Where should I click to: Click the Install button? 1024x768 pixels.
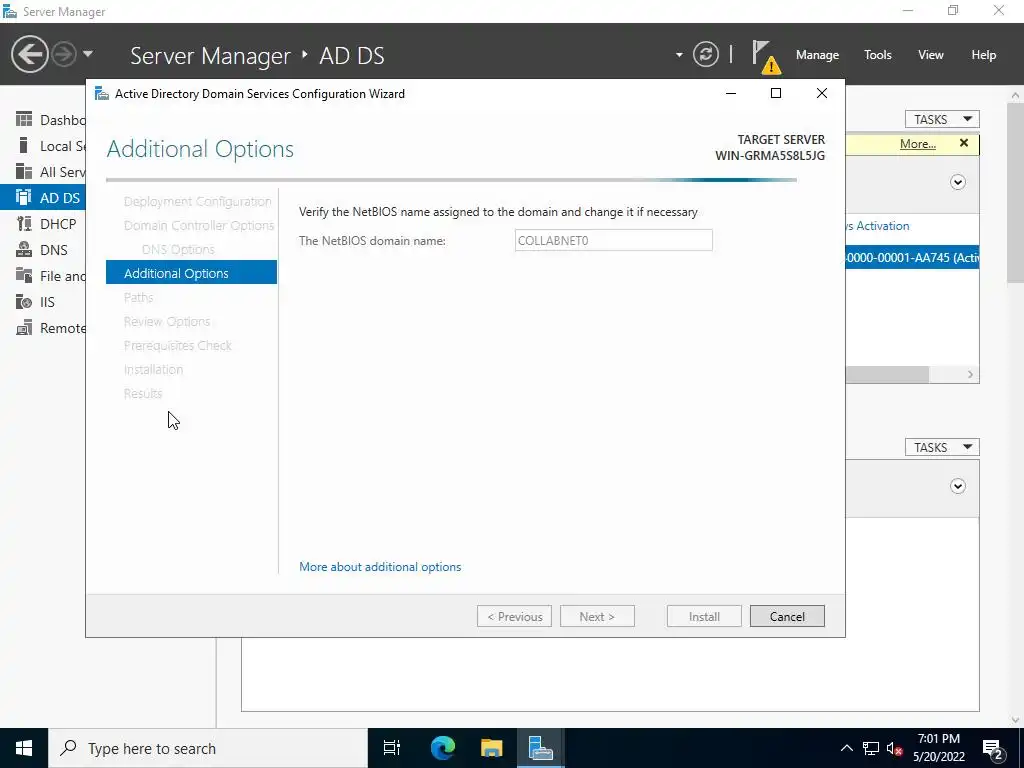pyautogui.click(x=704, y=616)
